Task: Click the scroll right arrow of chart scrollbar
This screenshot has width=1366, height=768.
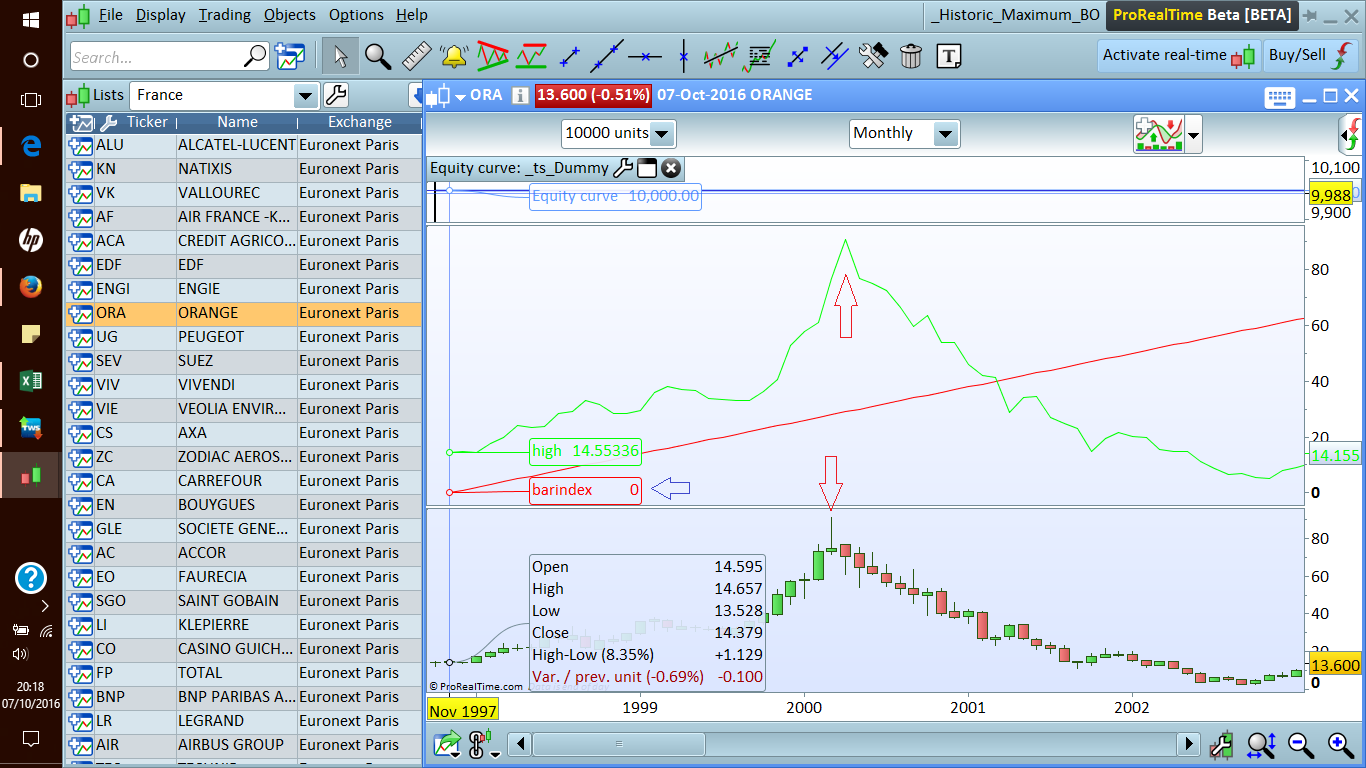Action: coord(1188,744)
